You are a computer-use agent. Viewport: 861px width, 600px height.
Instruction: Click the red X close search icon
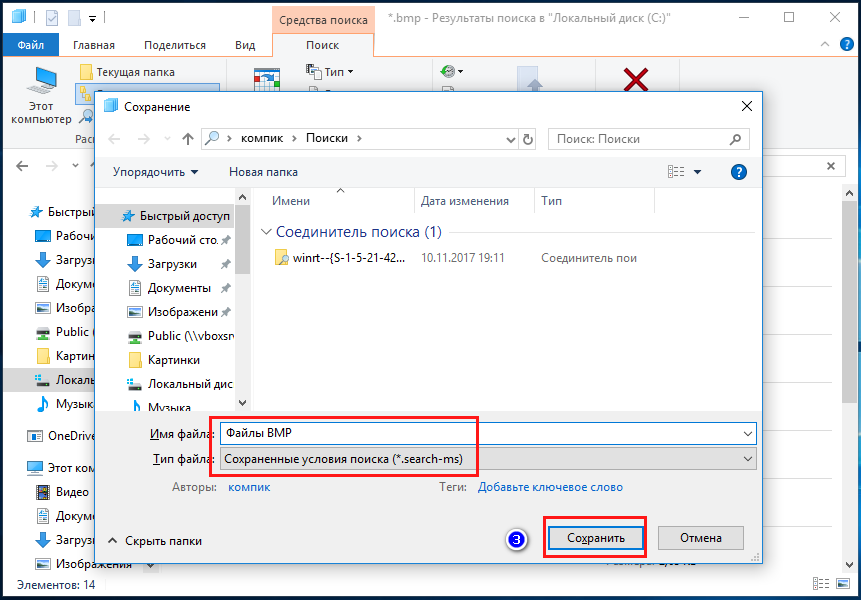point(636,80)
